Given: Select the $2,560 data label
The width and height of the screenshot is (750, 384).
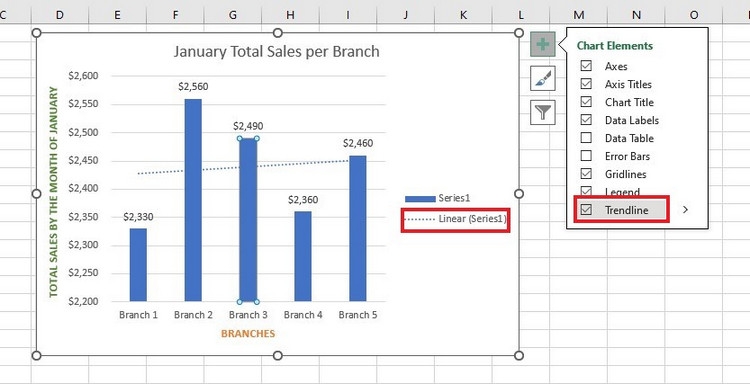Looking at the screenshot, I should coord(193,87).
